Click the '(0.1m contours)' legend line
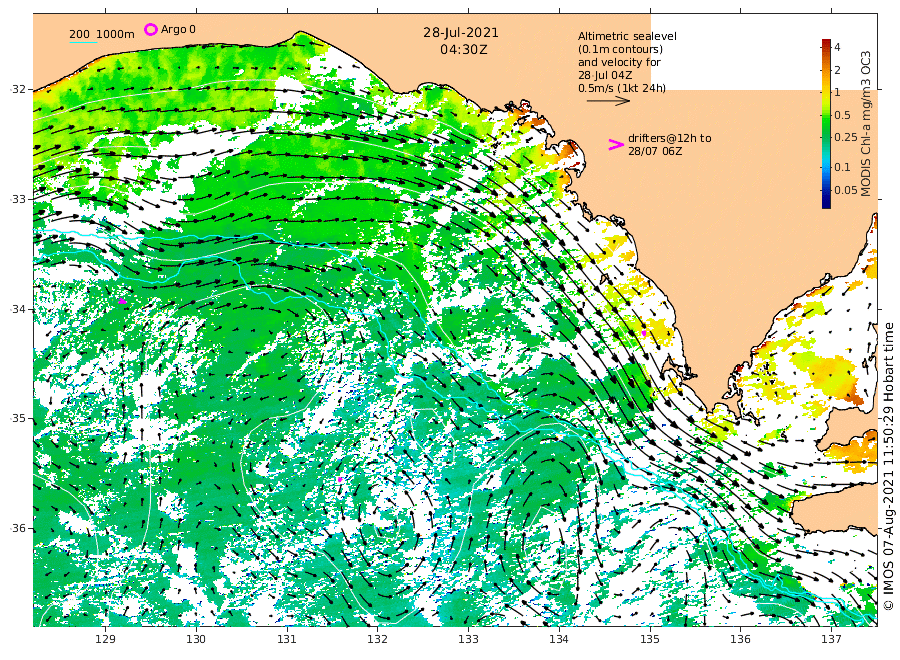The image size is (900, 660). click(x=620, y=49)
